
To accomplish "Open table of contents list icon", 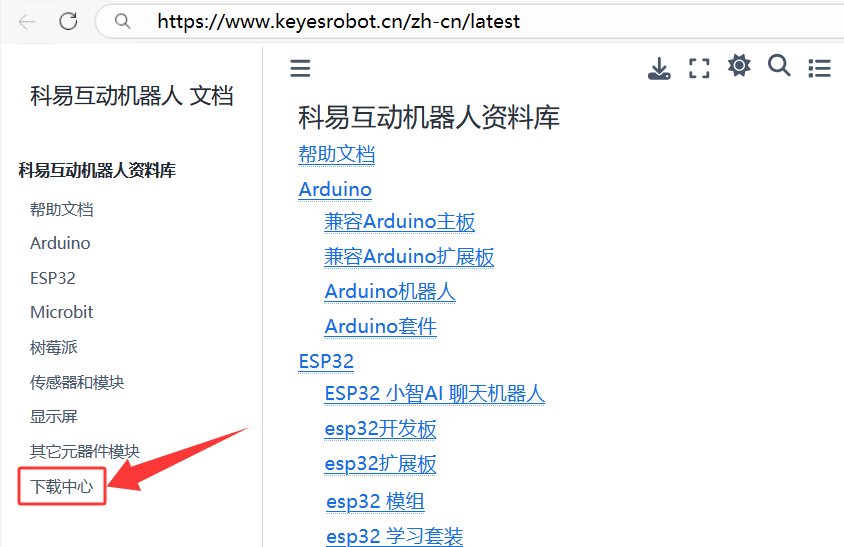I will tap(819, 68).
